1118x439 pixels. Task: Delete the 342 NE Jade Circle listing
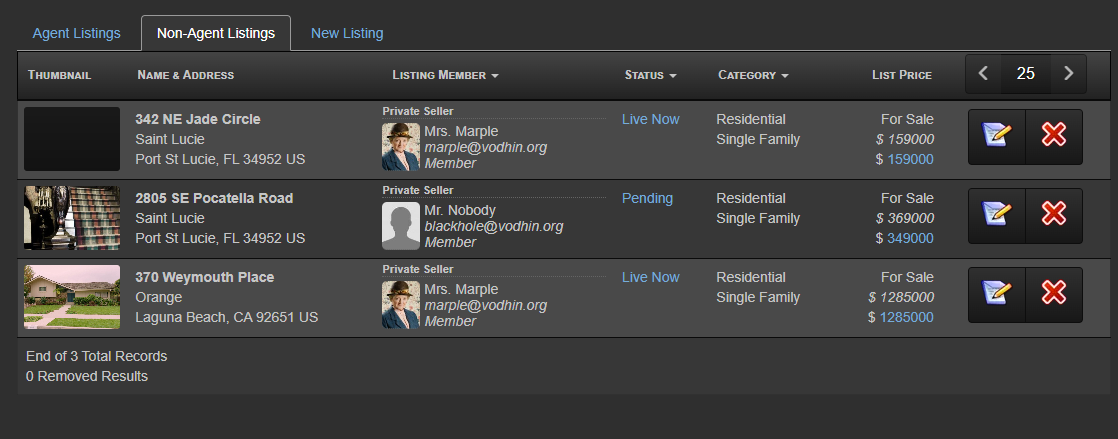coord(1053,136)
